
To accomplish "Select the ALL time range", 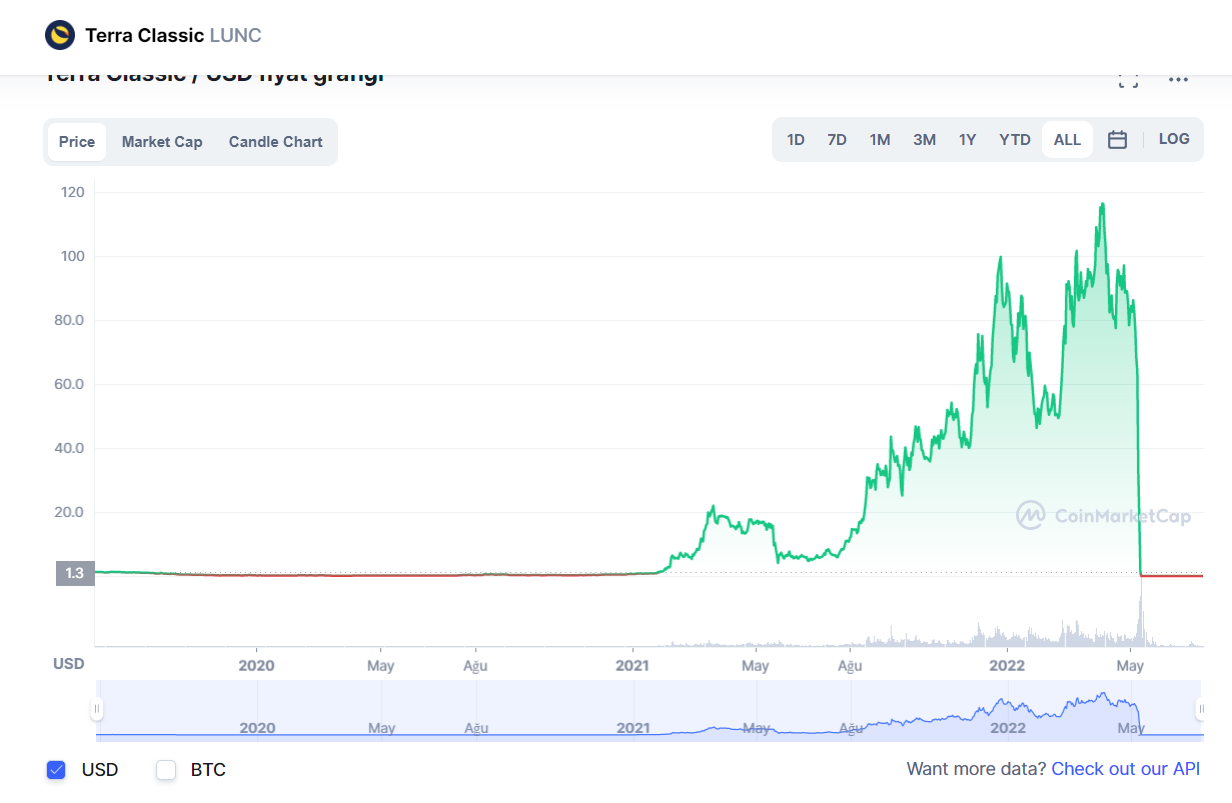I will 1067,140.
